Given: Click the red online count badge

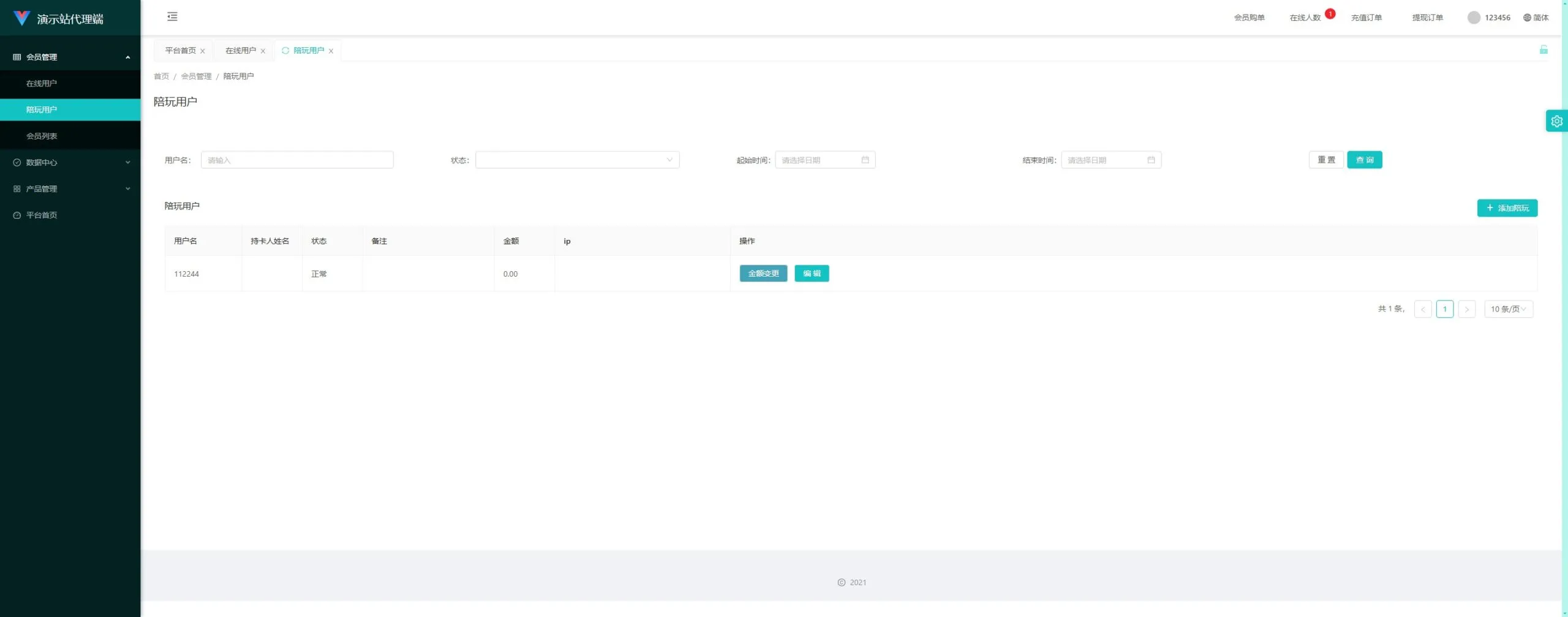Looking at the screenshot, I should click(1330, 13).
